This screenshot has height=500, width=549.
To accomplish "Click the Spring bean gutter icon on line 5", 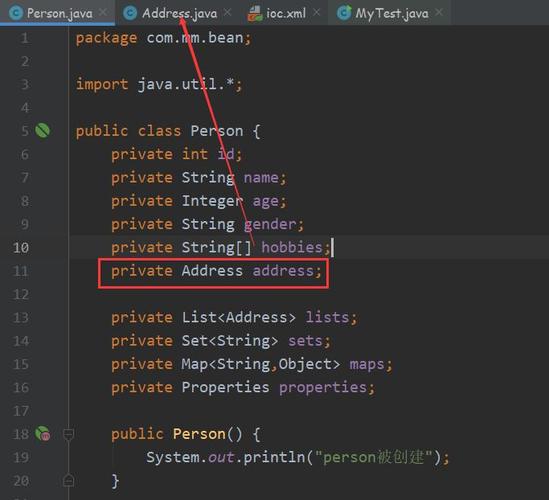I will point(42,131).
